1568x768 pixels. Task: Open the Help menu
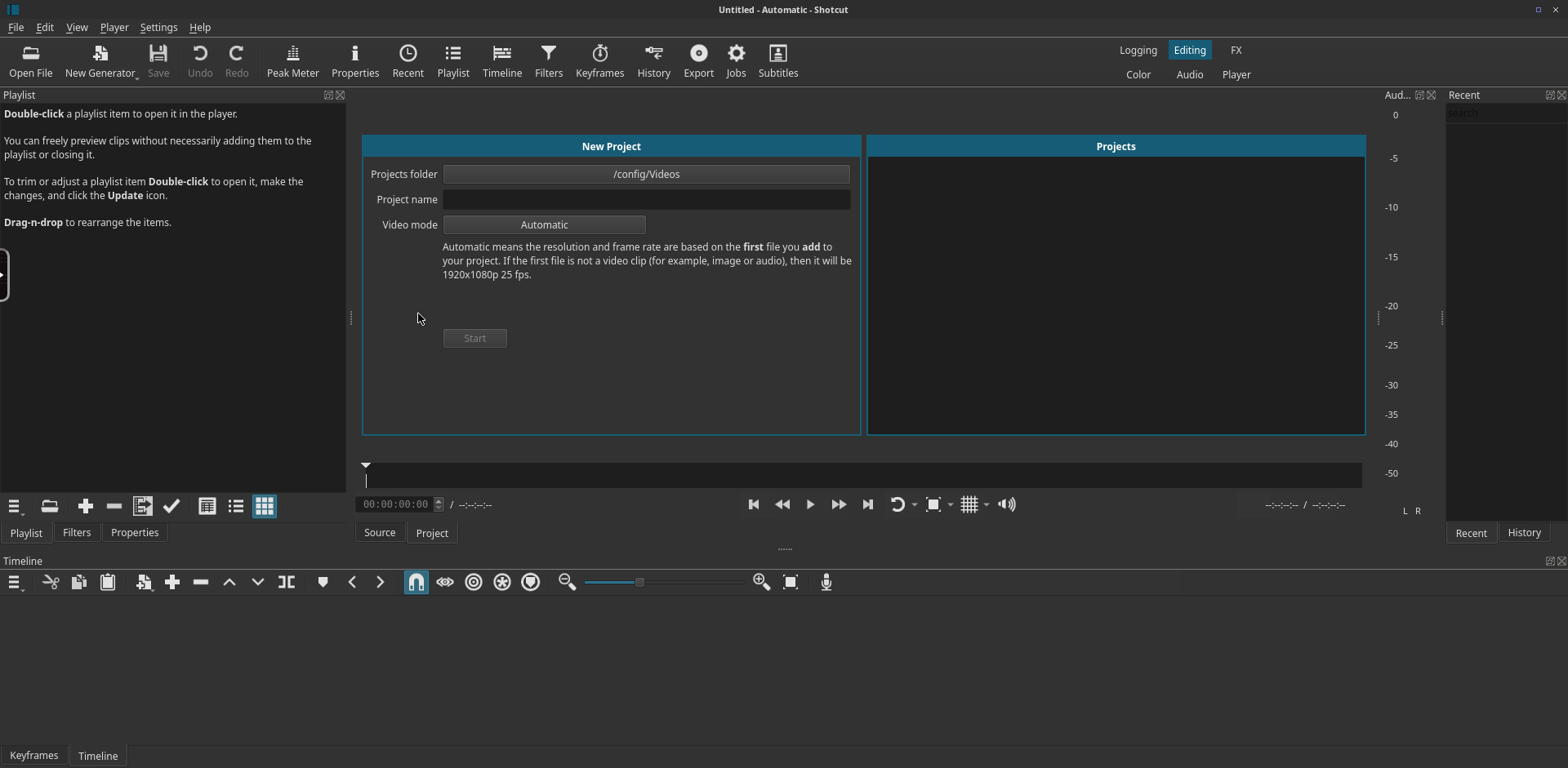pos(200,28)
